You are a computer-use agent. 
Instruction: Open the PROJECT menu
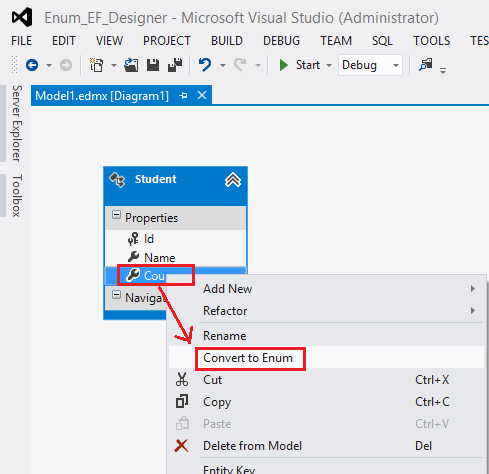(167, 41)
